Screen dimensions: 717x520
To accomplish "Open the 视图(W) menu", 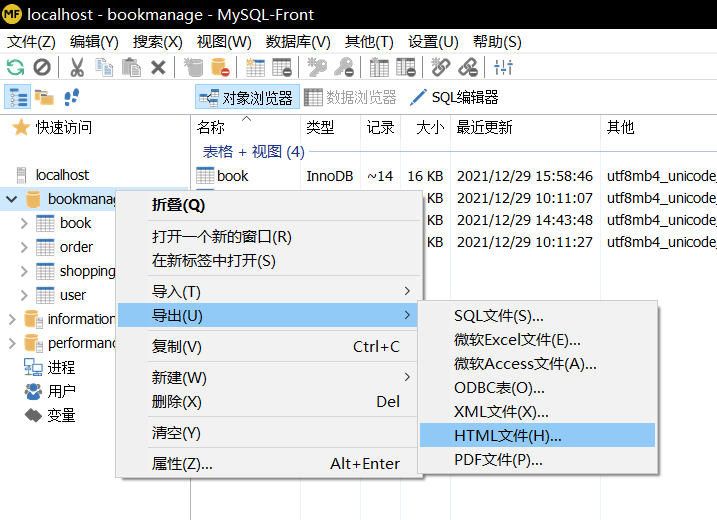I will pyautogui.click(x=224, y=42).
